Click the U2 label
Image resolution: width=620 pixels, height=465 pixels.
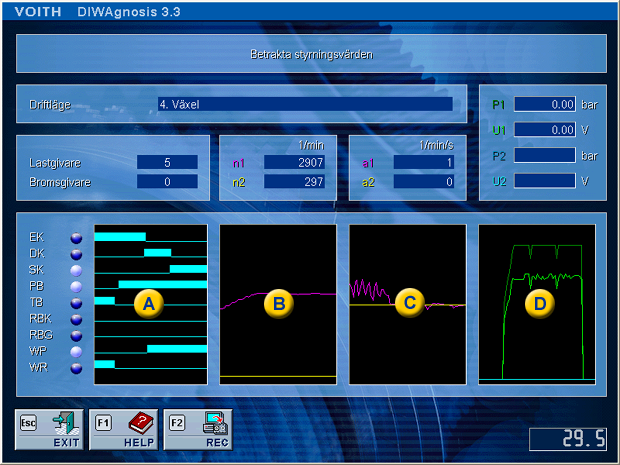(499, 181)
